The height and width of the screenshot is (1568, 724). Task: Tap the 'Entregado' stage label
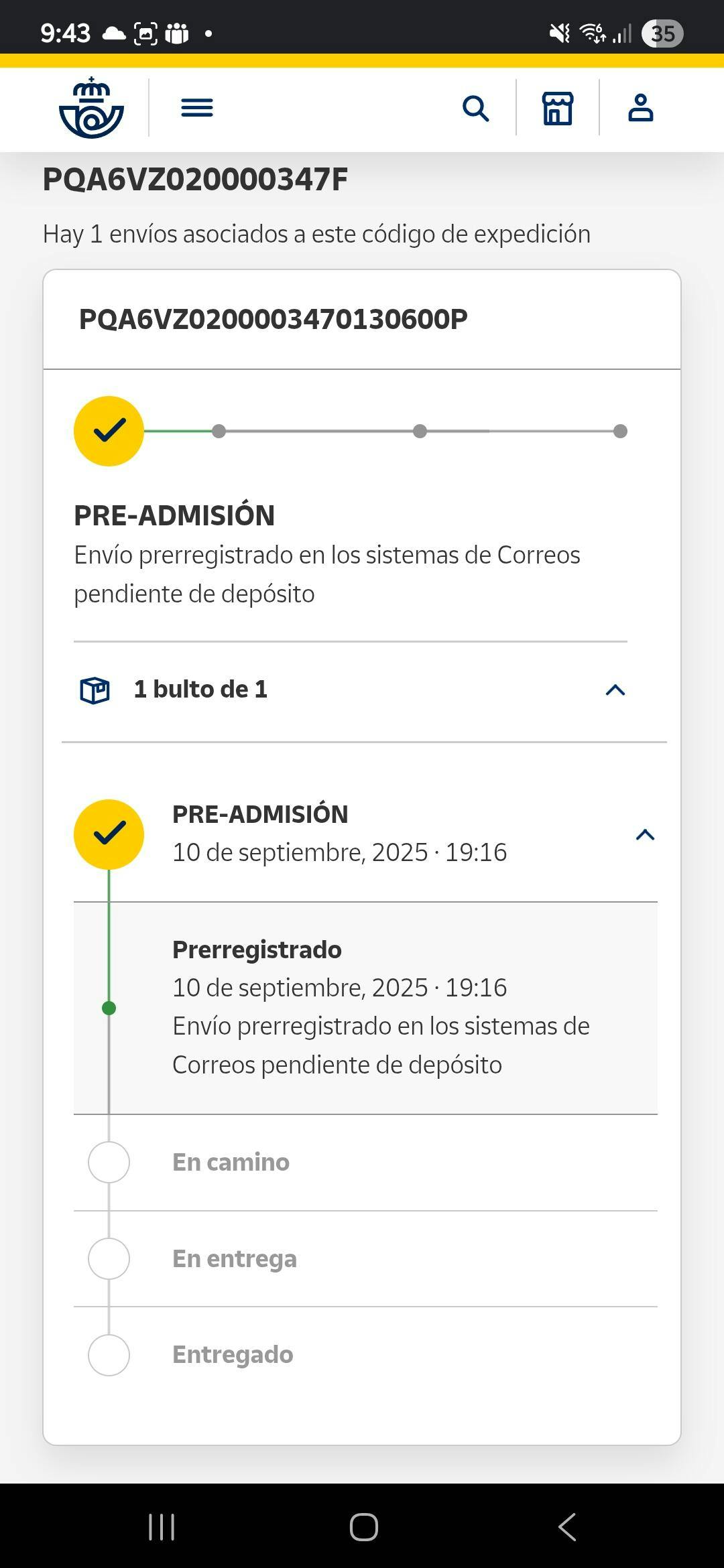point(233,1355)
